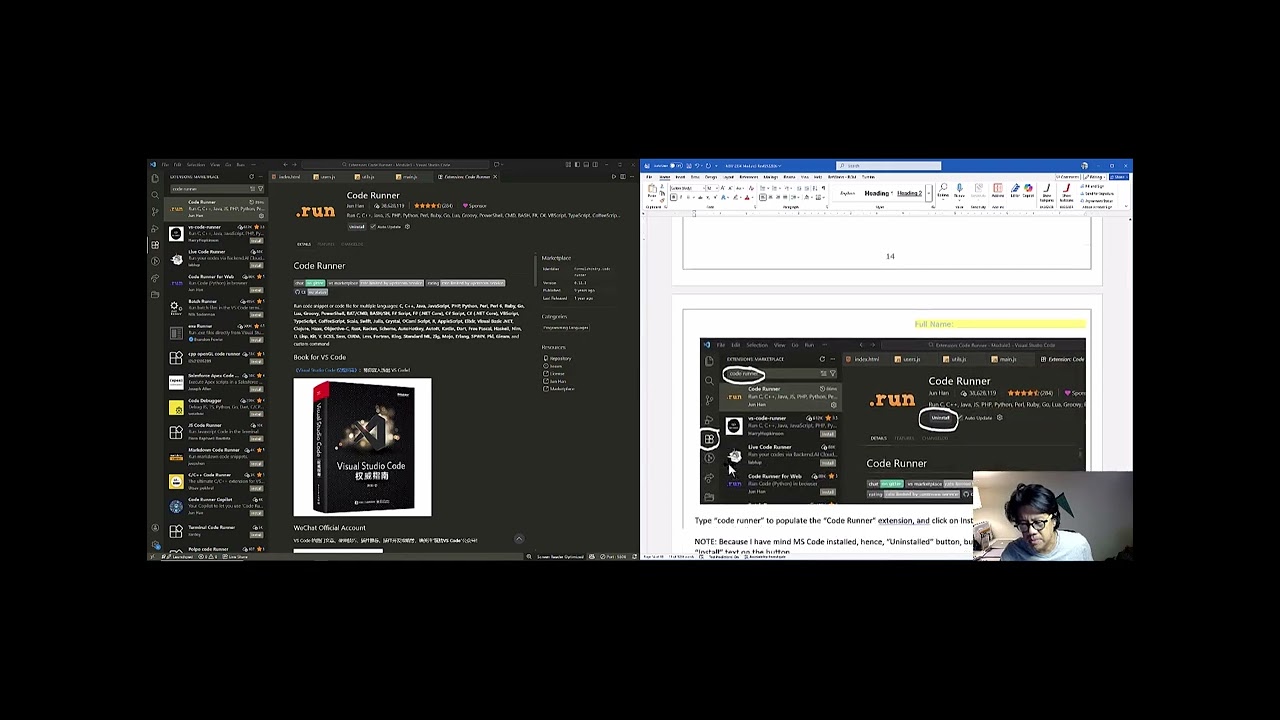Pick a text highlight color in Word

coord(737,197)
